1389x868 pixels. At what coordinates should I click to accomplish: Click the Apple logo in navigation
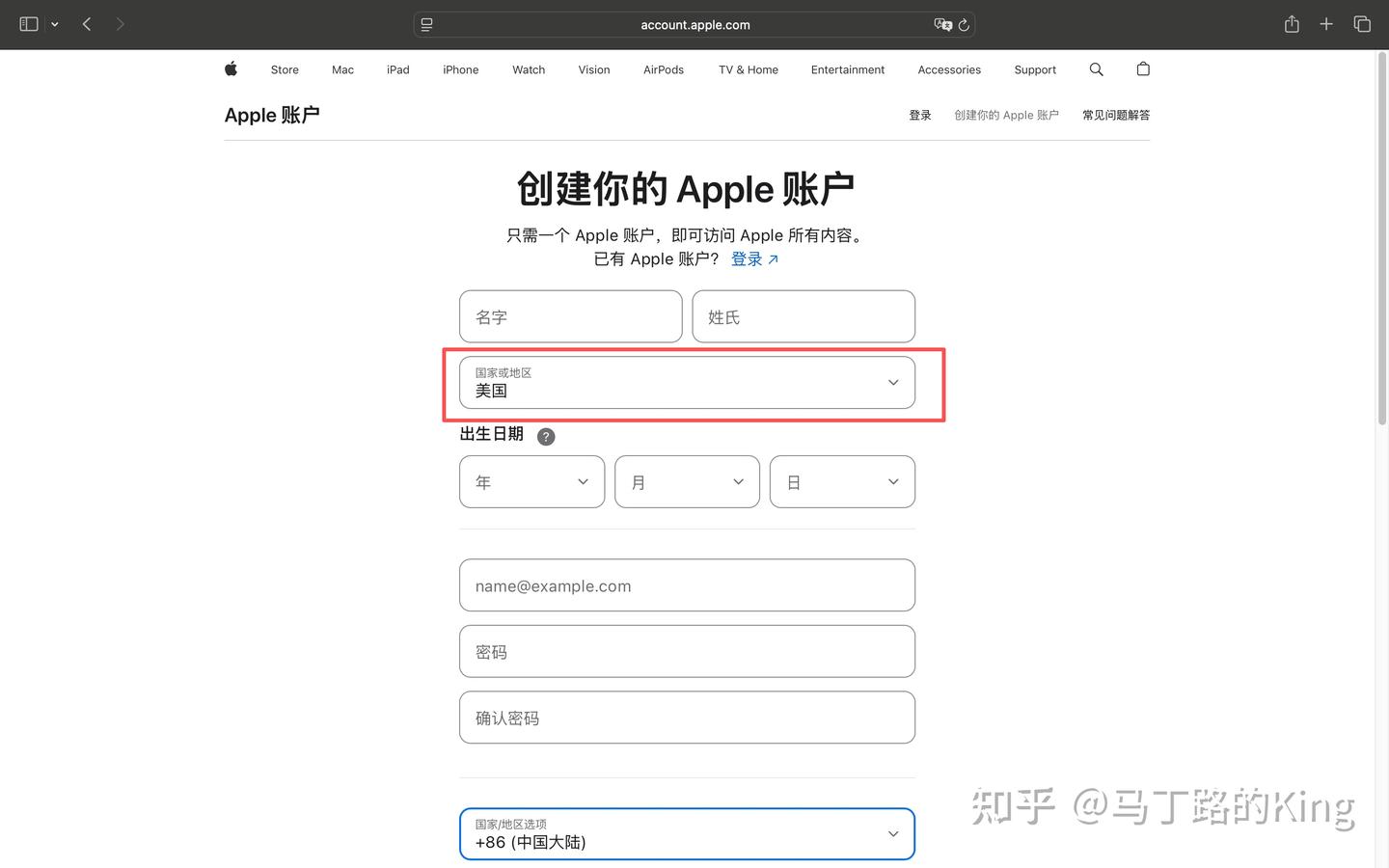click(x=231, y=68)
